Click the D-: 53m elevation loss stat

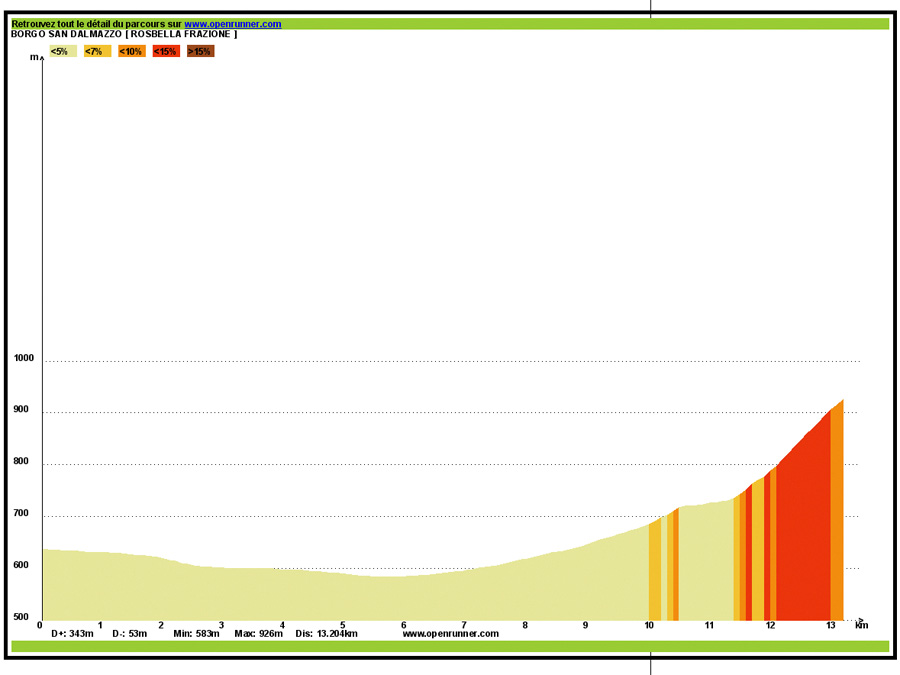130,634
